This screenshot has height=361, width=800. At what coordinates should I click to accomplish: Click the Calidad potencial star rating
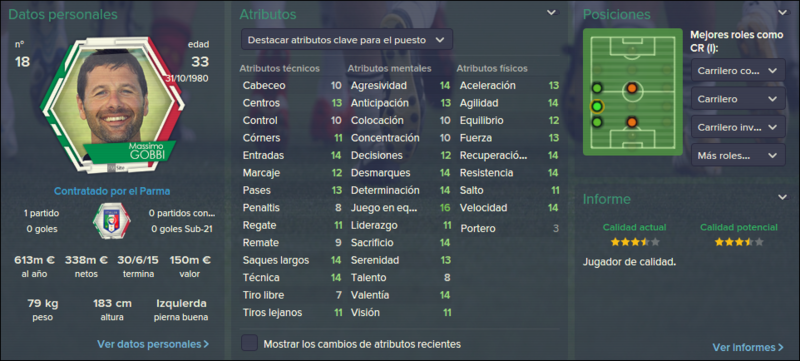click(739, 242)
